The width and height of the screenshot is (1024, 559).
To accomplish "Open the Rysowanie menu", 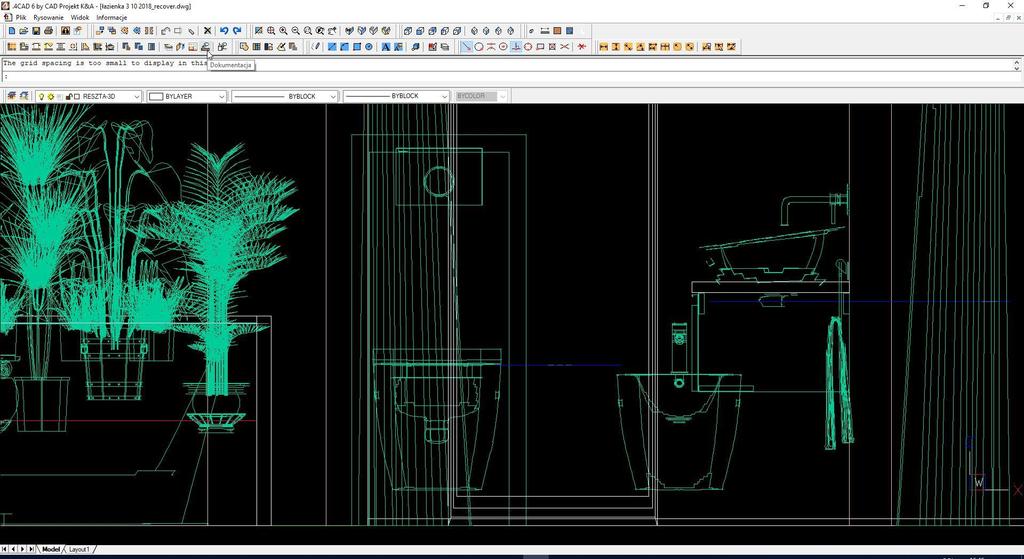I will pos(49,18).
